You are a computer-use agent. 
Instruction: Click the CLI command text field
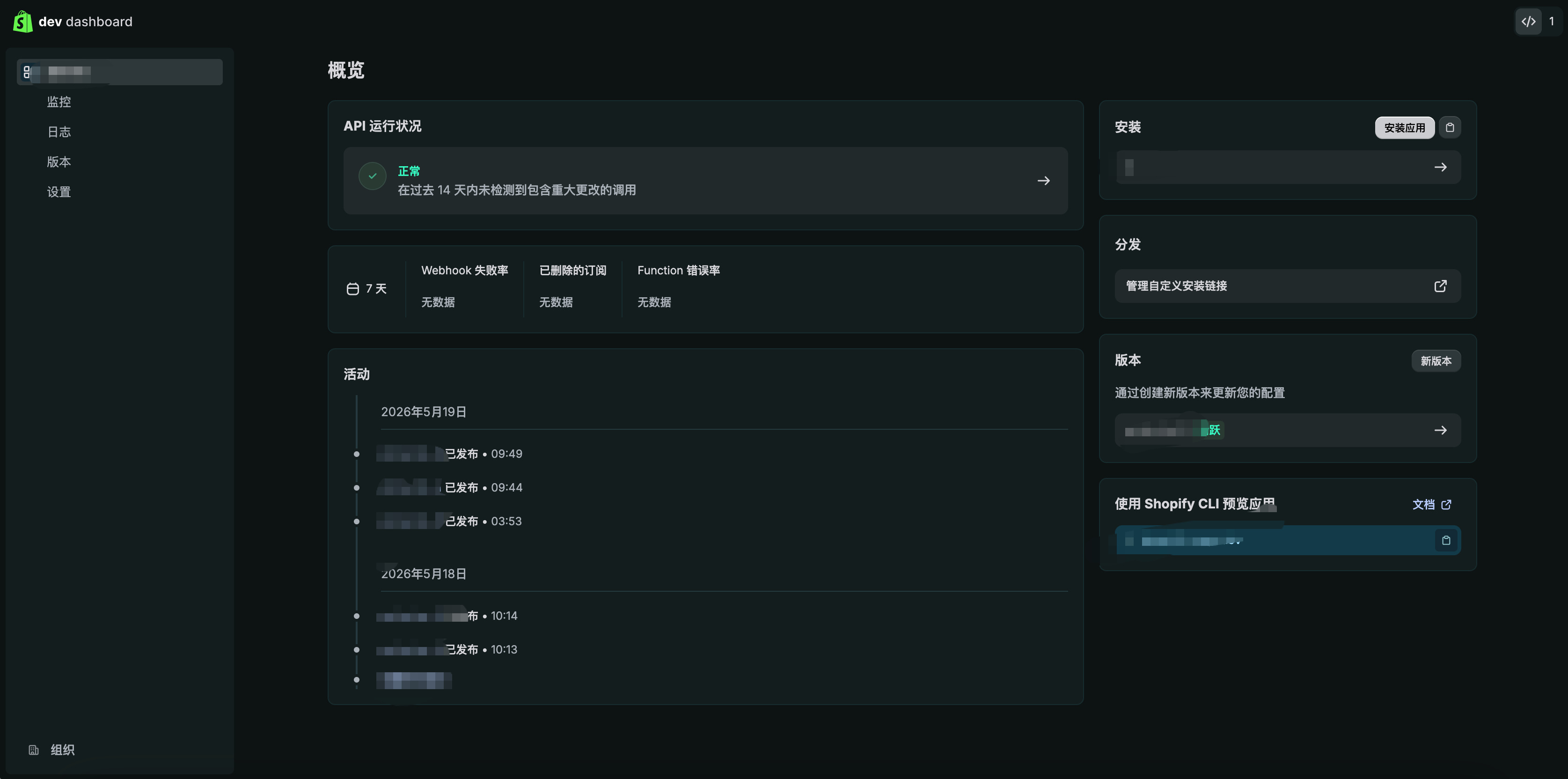(1287, 540)
